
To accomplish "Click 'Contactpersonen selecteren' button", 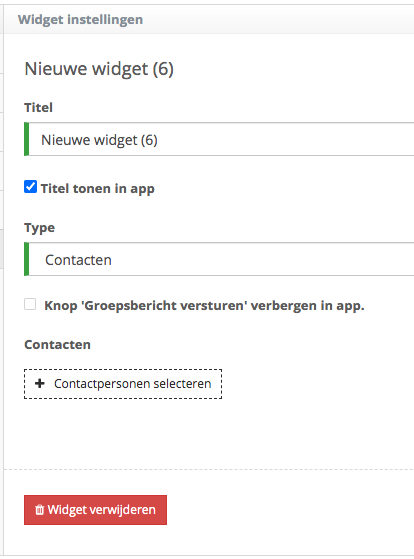I will point(123,384).
